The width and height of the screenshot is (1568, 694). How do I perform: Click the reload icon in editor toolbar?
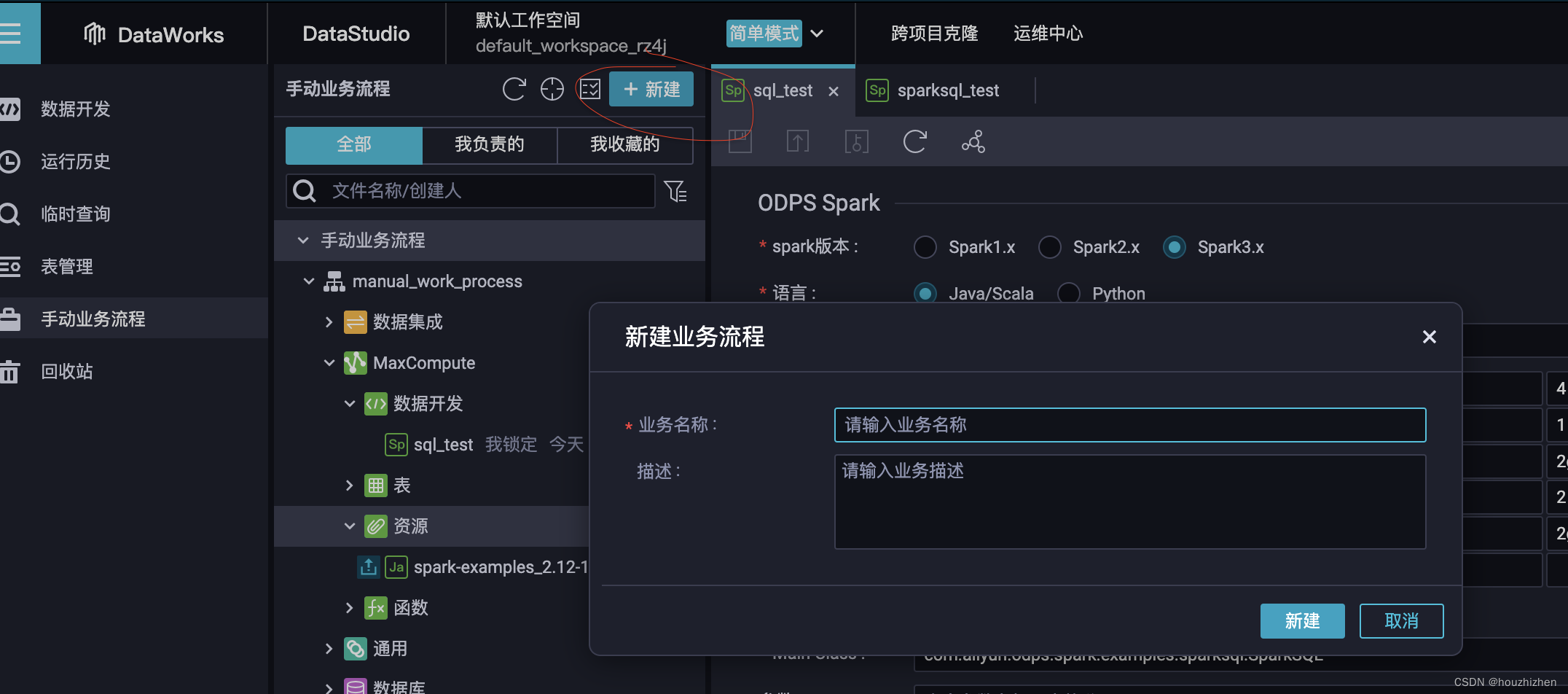(x=914, y=141)
